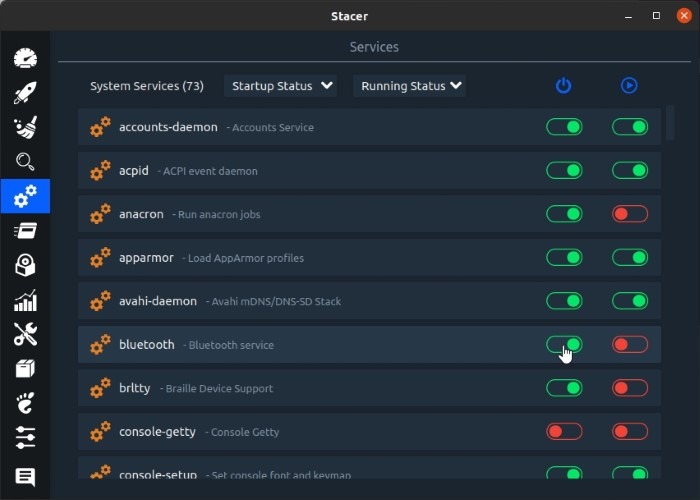Stop avahi-daemon via running toggle
This screenshot has width=700, height=500.
pos(630,301)
